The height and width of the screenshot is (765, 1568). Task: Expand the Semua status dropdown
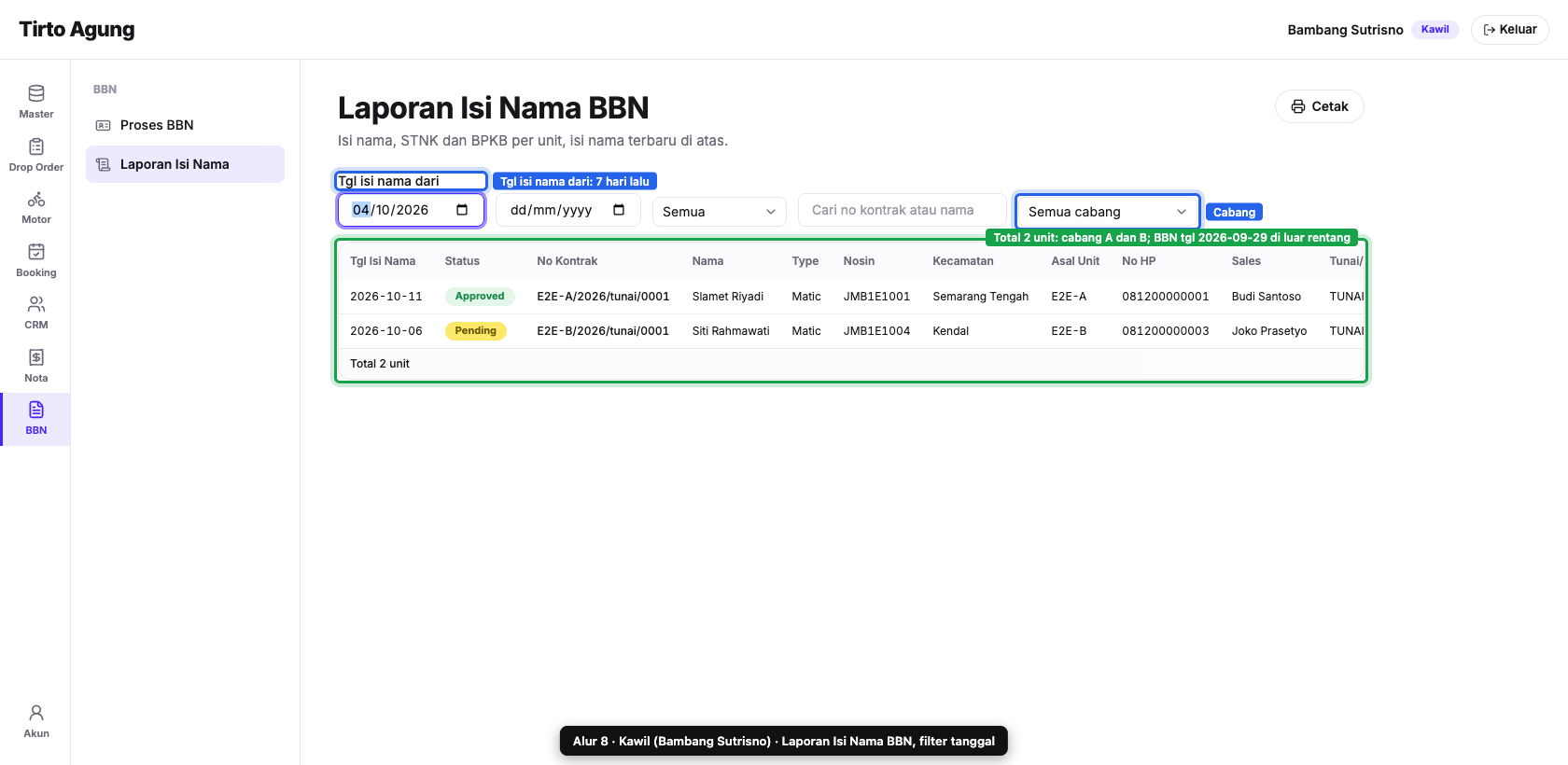[720, 212]
